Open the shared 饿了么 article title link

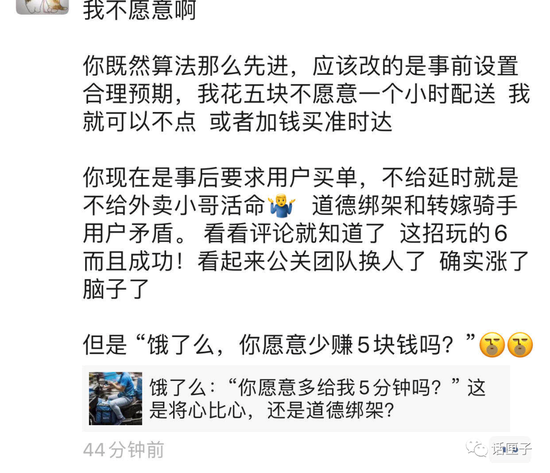point(317,399)
